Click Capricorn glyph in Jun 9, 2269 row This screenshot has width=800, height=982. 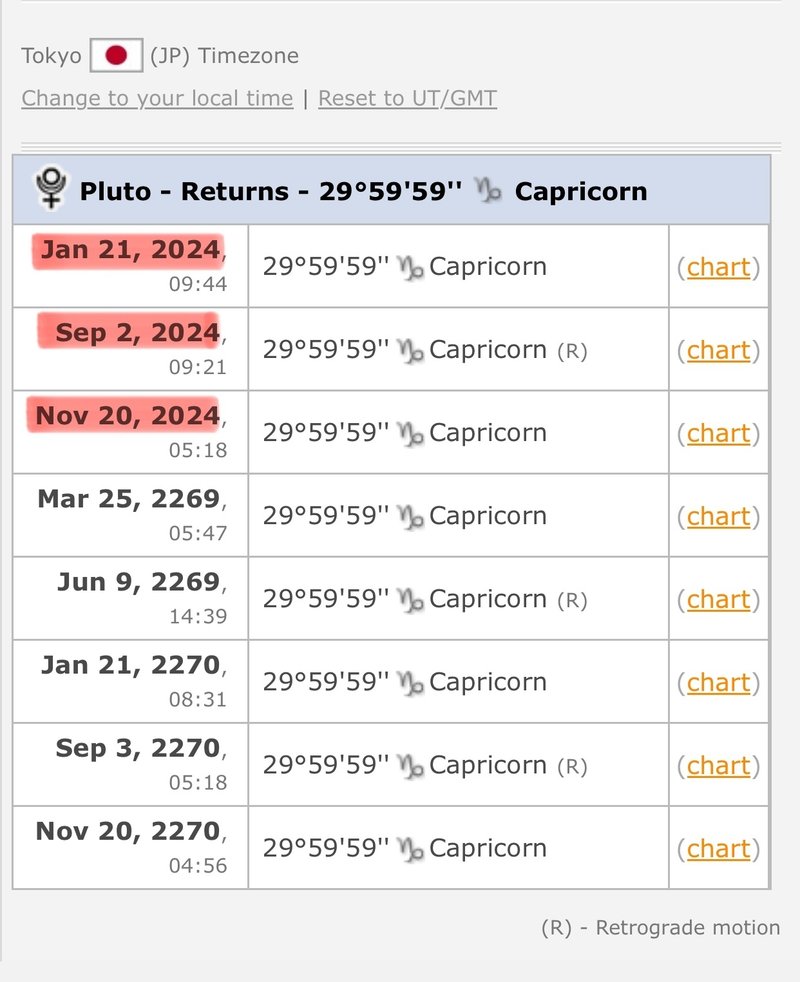[x=411, y=600]
